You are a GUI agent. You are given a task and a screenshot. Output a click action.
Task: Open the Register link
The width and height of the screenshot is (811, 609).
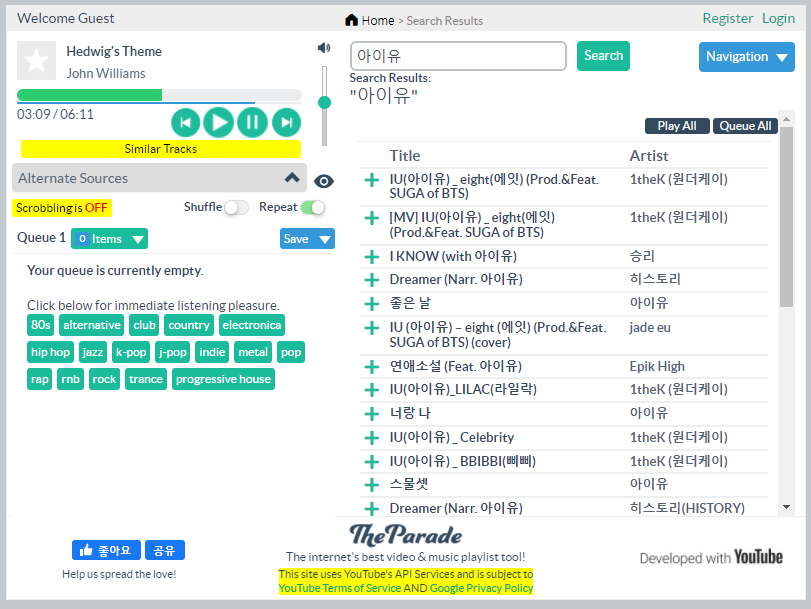point(727,18)
